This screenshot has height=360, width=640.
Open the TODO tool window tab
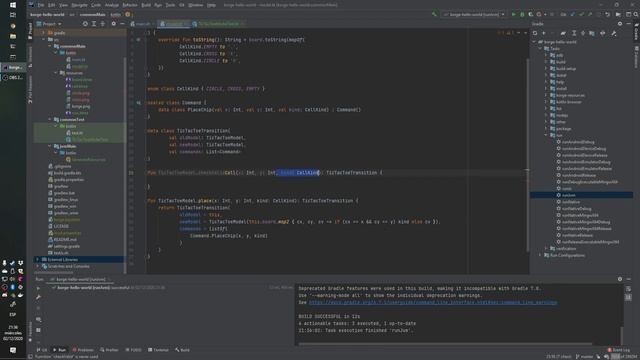(133, 350)
